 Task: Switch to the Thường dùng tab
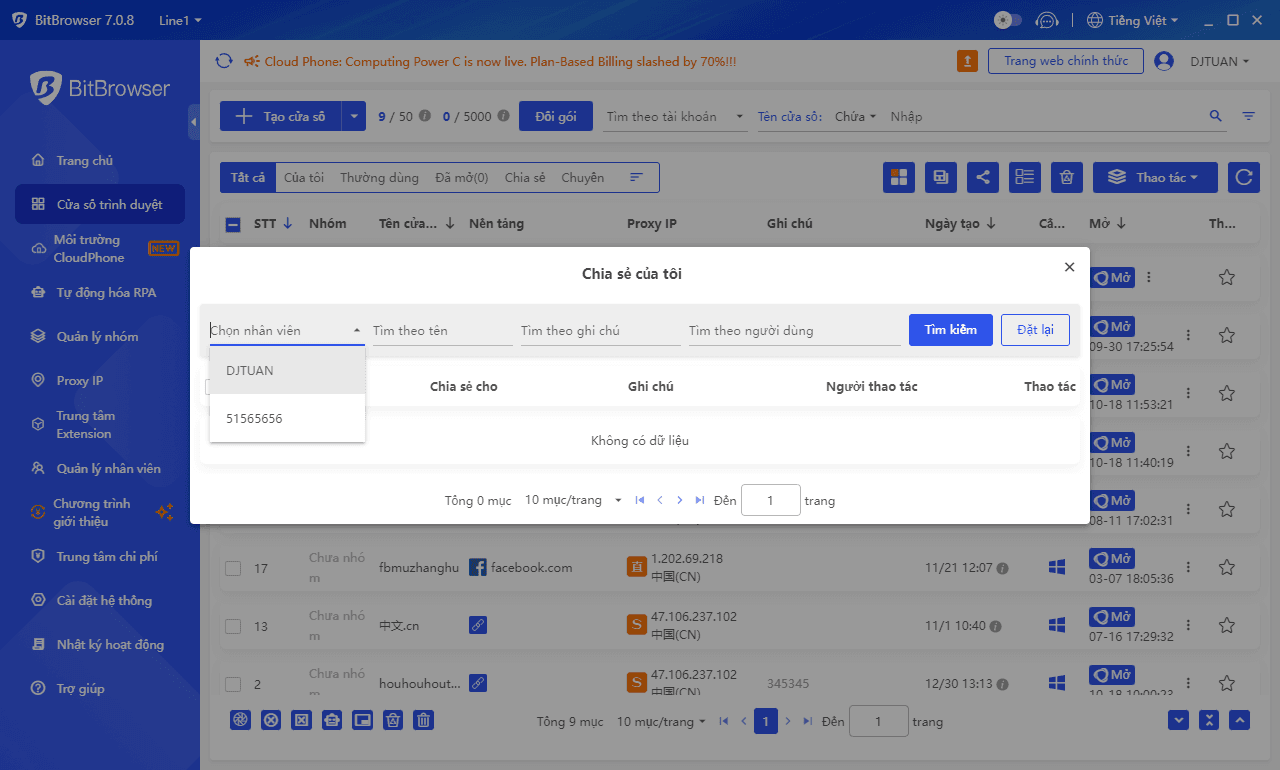coord(379,177)
